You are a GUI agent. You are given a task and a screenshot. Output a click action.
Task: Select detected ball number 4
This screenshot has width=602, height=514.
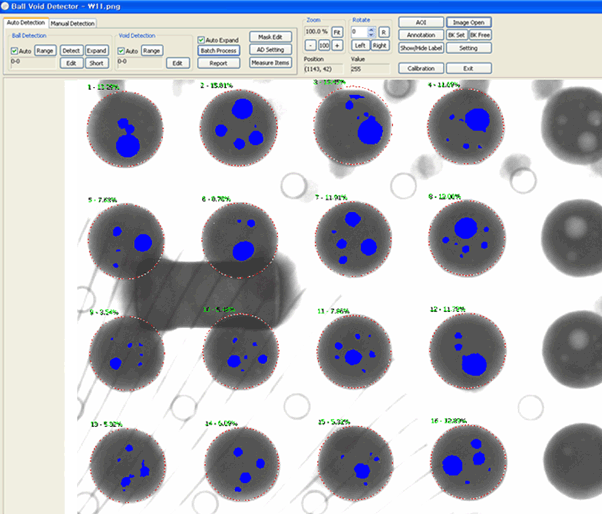(x=466, y=126)
